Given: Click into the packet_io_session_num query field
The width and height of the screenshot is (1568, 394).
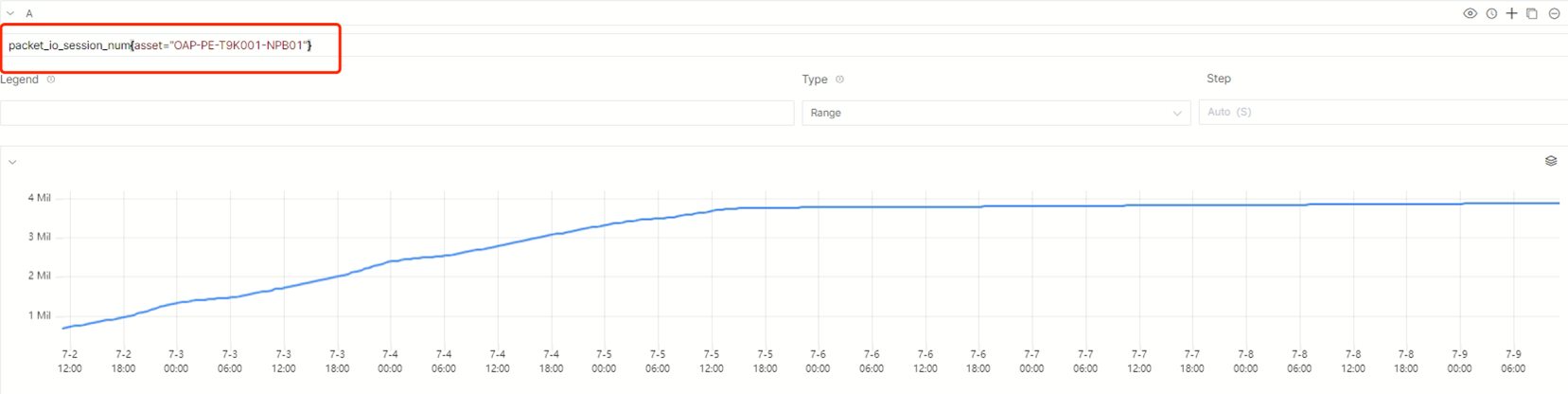Looking at the screenshot, I should [x=160, y=45].
